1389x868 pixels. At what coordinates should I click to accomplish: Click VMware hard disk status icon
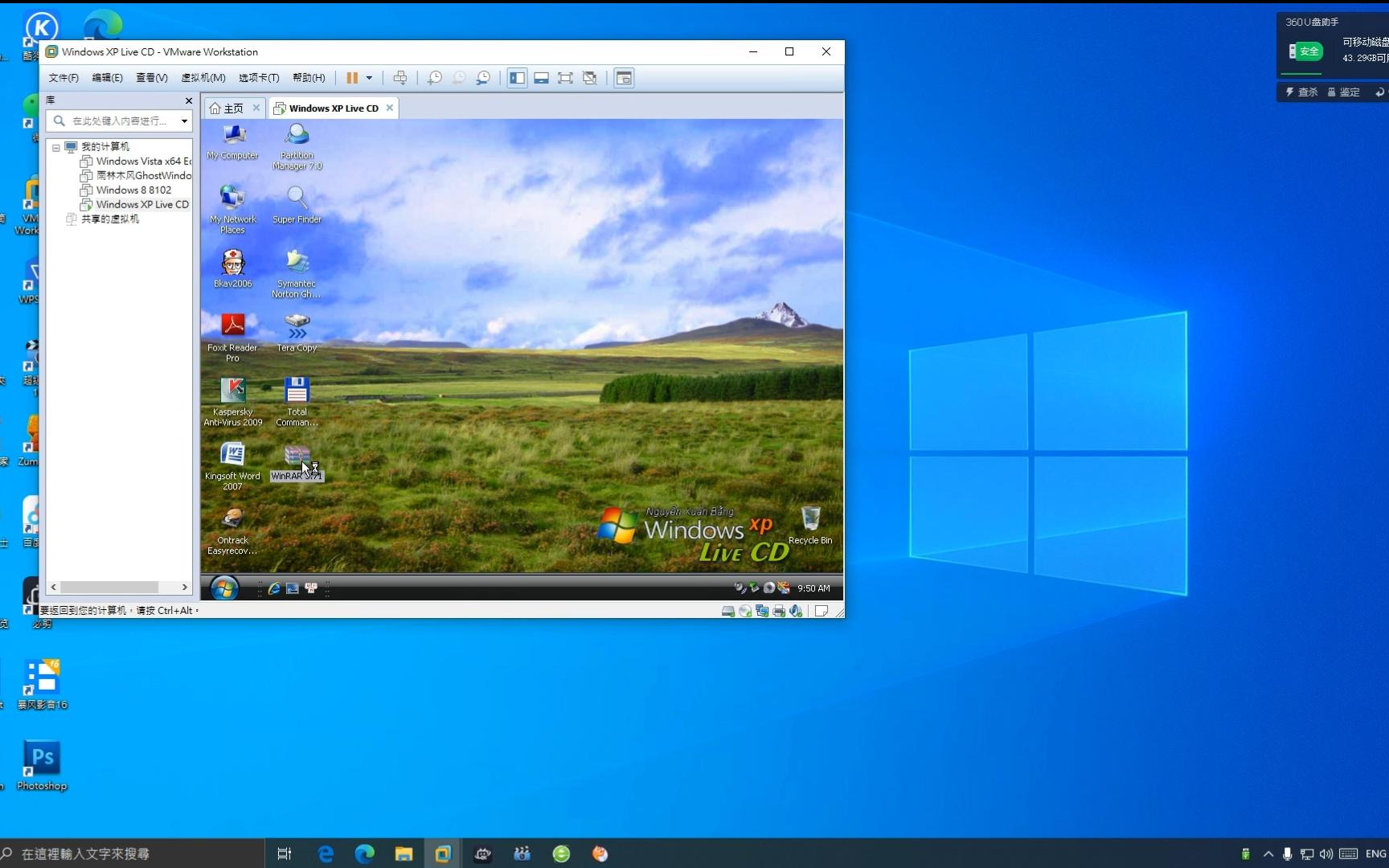(x=728, y=612)
